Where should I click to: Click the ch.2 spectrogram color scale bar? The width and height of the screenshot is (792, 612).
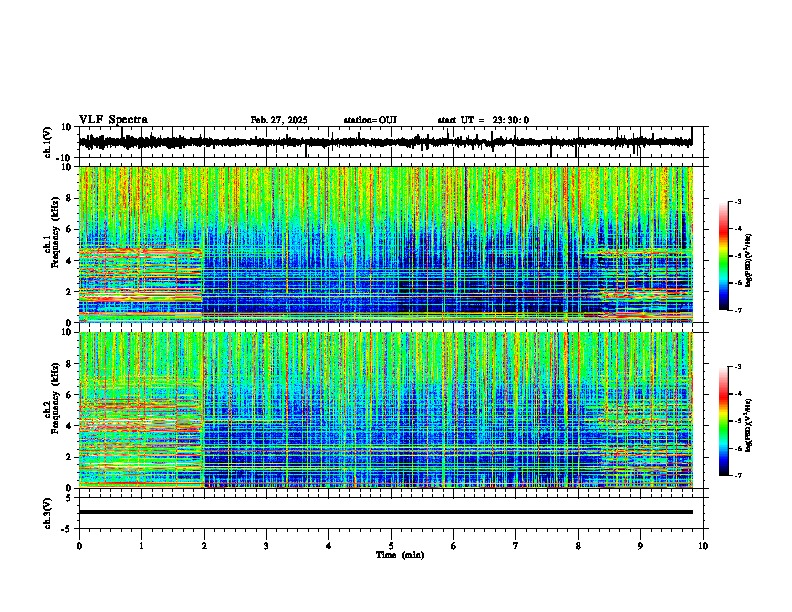point(724,421)
